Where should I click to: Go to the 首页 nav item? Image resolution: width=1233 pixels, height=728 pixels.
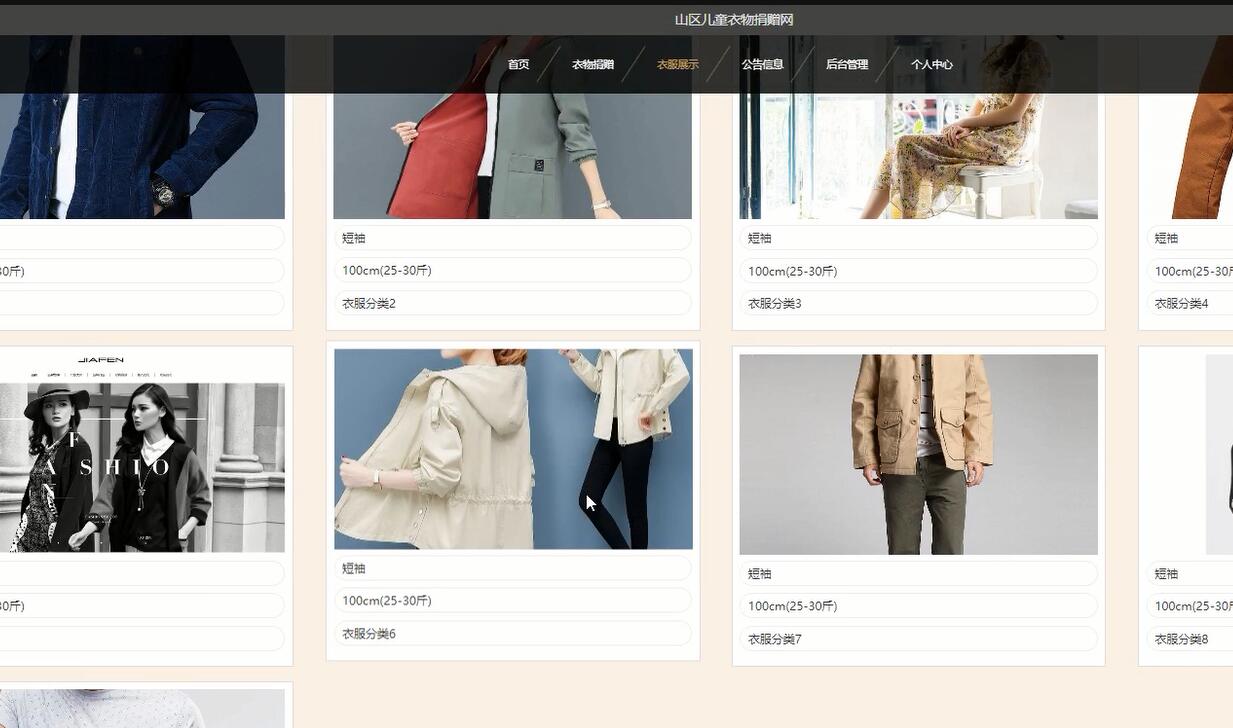point(518,64)
